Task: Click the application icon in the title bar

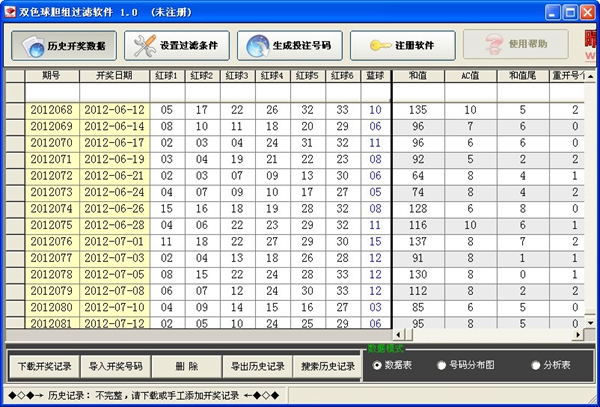Action: tap(10, 12)
